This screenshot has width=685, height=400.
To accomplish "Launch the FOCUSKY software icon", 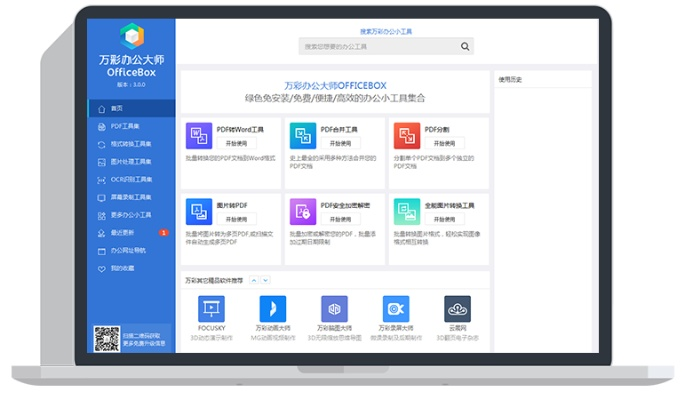I will point(211,308).
